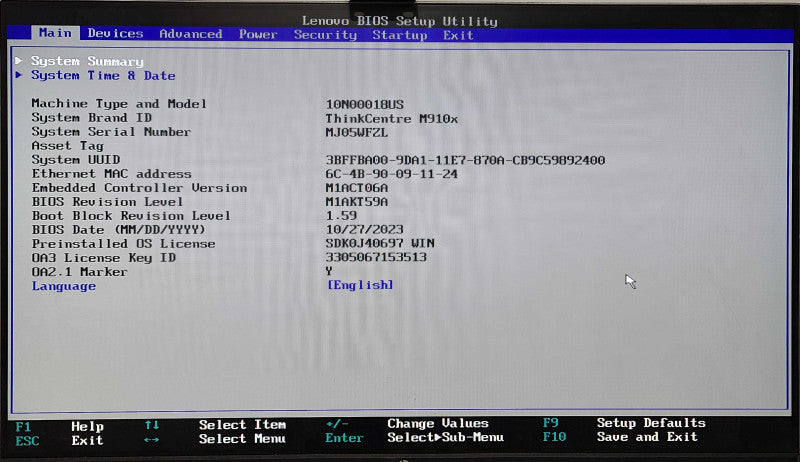The height and width of the screenshot is (462, 800).
Task: Click ThinkCentre M910x brand value
Action: (392, 119)
